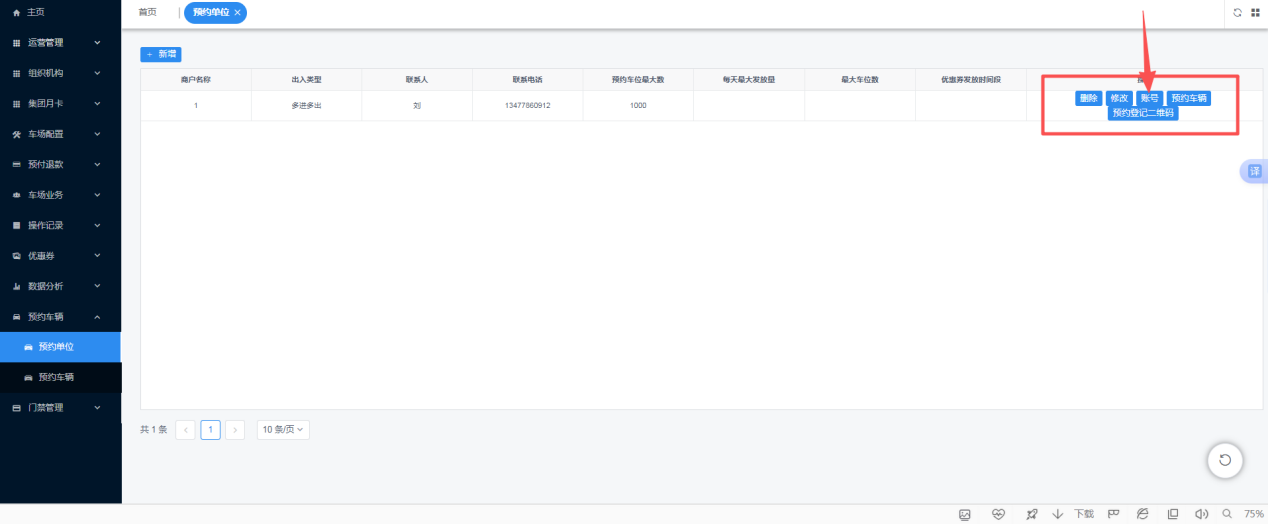Click the home icon beside 主页

point(16,12)
